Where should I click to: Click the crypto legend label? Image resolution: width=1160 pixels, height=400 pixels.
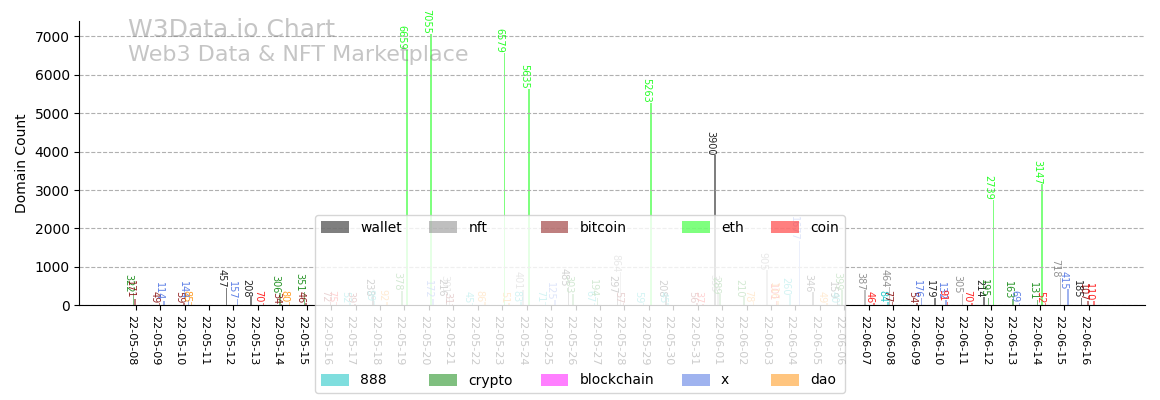tap(490, 380)
